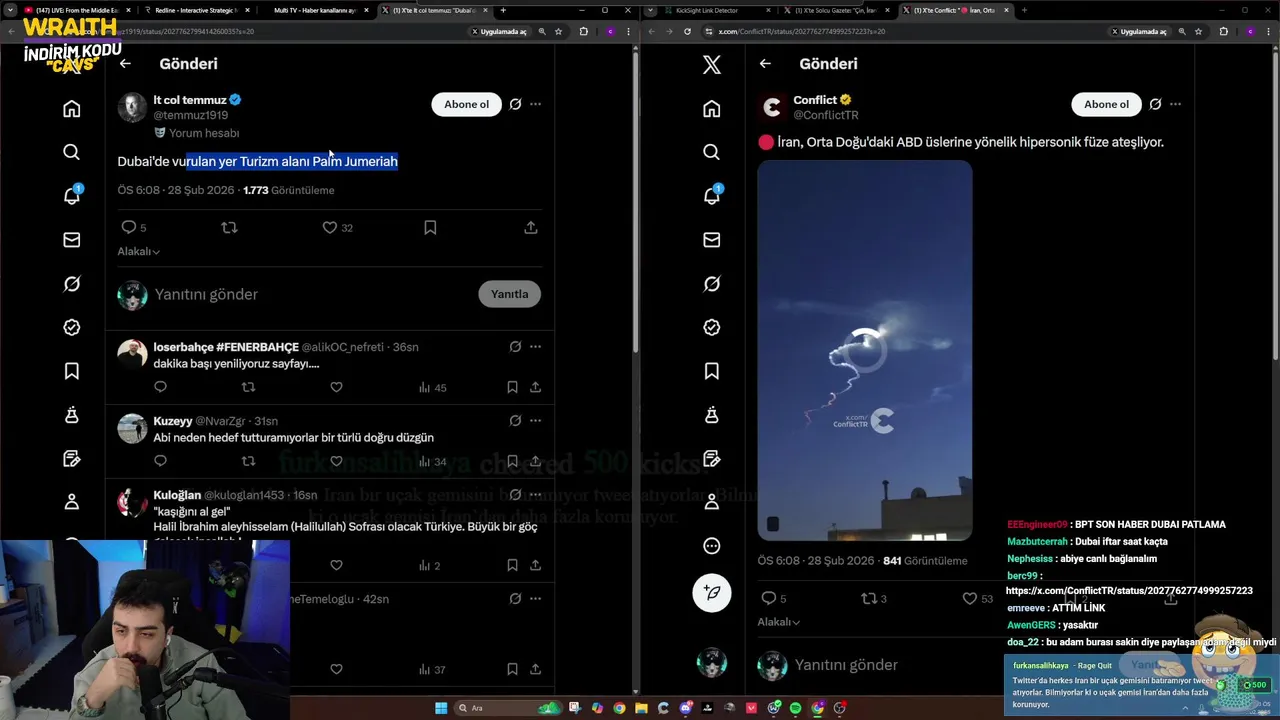Open notifications bell in left window sidebar
This screenshot has height=720, width=1280.
point(72,195)
